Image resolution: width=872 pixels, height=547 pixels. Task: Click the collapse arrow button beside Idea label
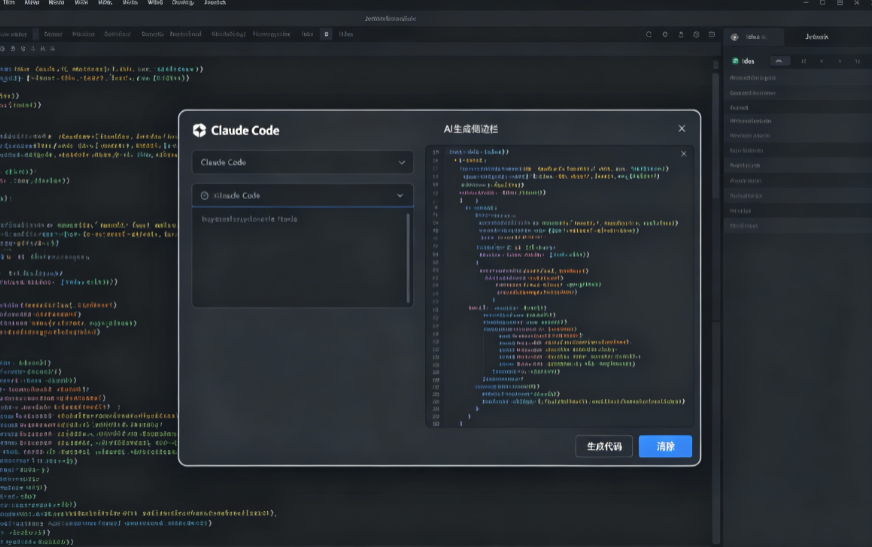[779, 61]
